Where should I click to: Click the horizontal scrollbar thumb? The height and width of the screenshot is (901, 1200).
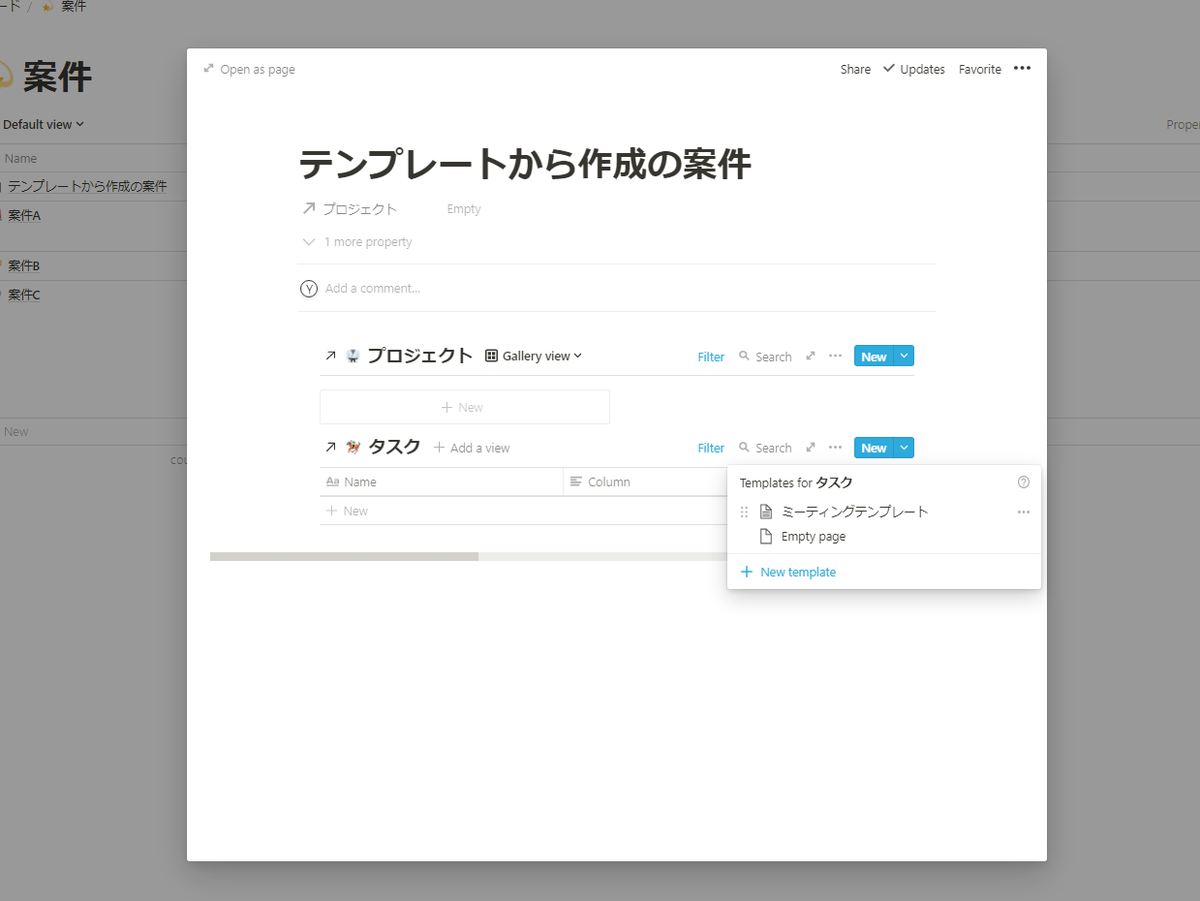click(344, 556)
